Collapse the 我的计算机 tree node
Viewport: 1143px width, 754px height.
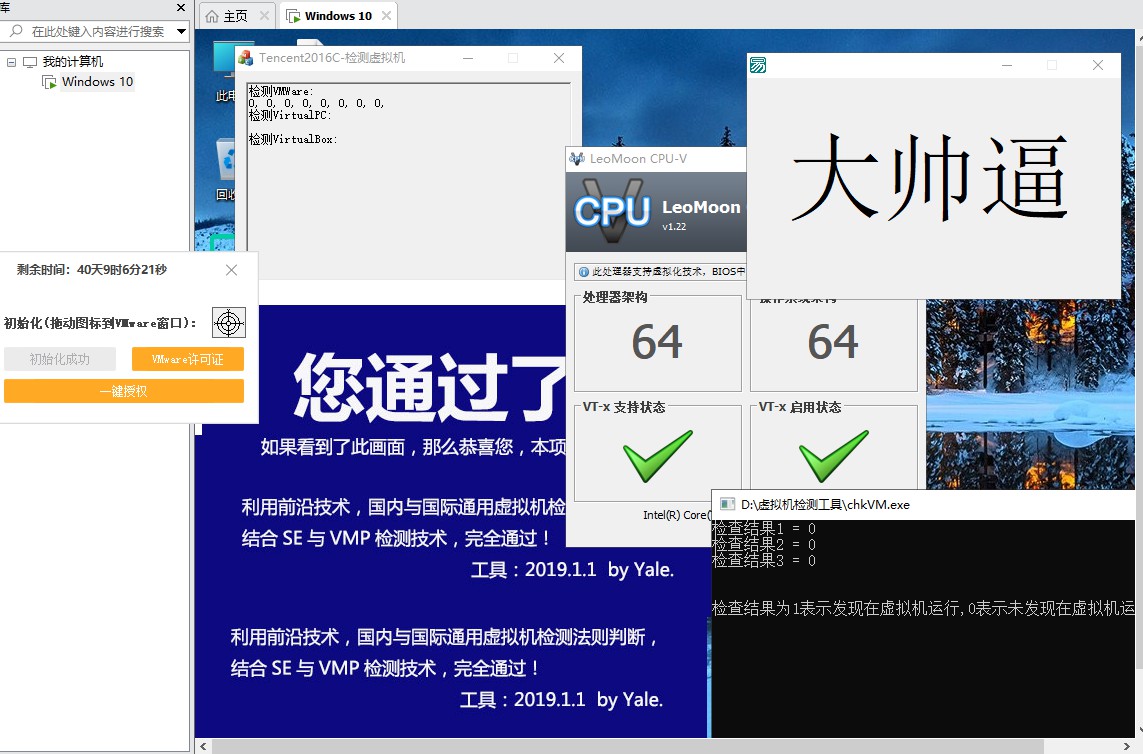[14, 60]
